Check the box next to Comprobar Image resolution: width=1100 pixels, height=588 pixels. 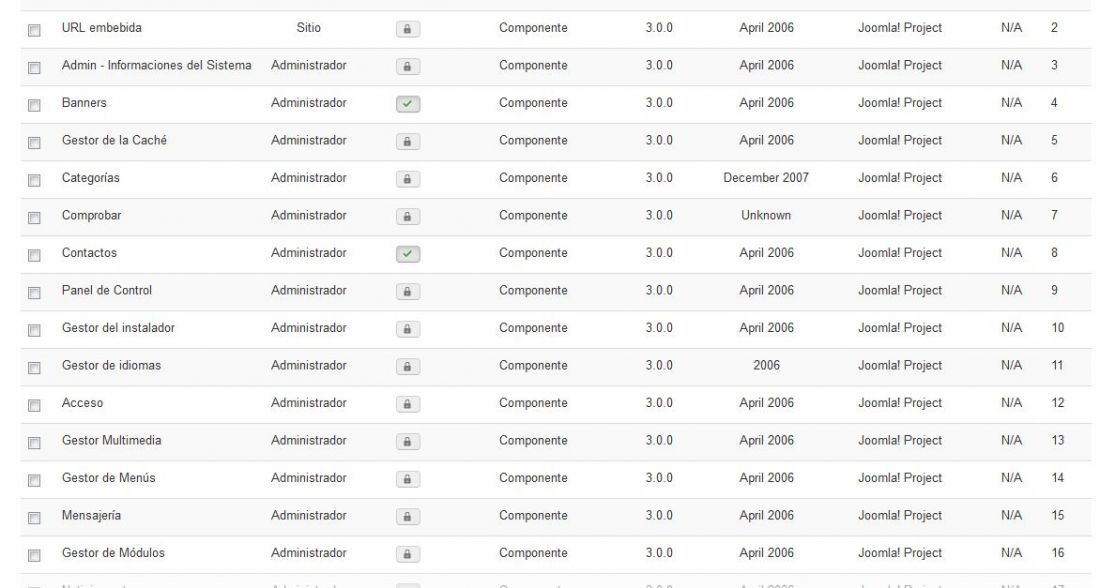[34, 218]
